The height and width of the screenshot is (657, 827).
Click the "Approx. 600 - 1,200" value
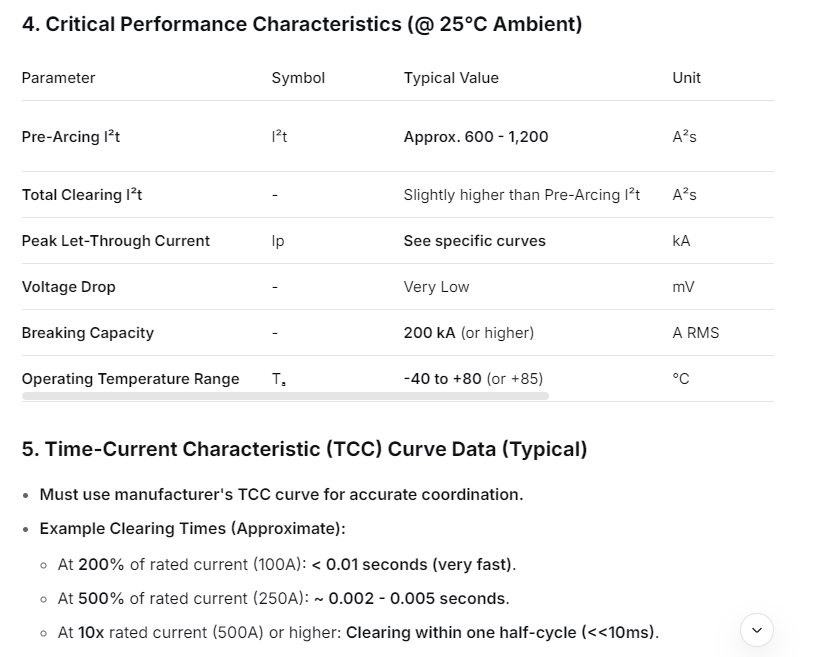[476, 137]
